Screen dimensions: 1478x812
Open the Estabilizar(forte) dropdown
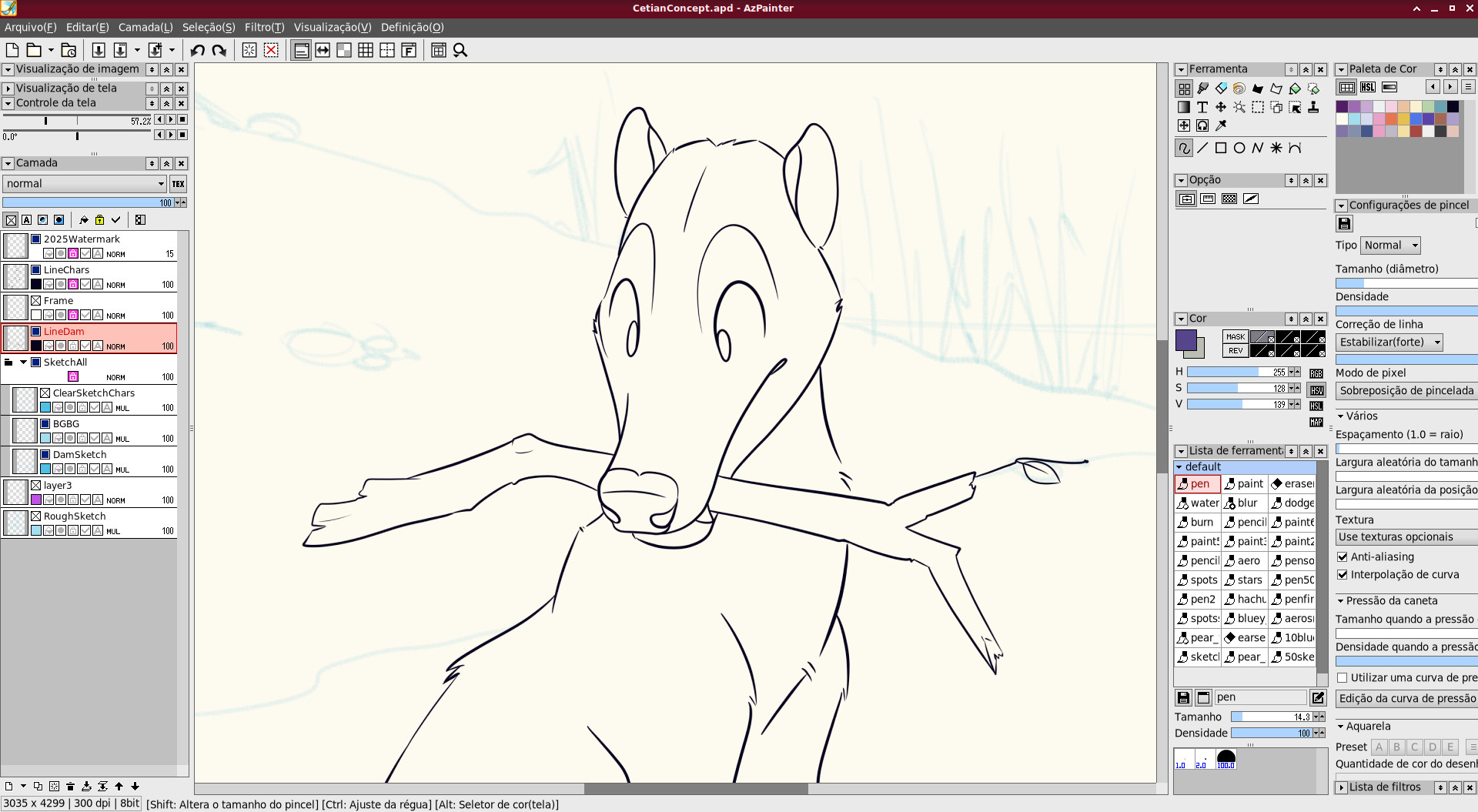pos(1389,343)
